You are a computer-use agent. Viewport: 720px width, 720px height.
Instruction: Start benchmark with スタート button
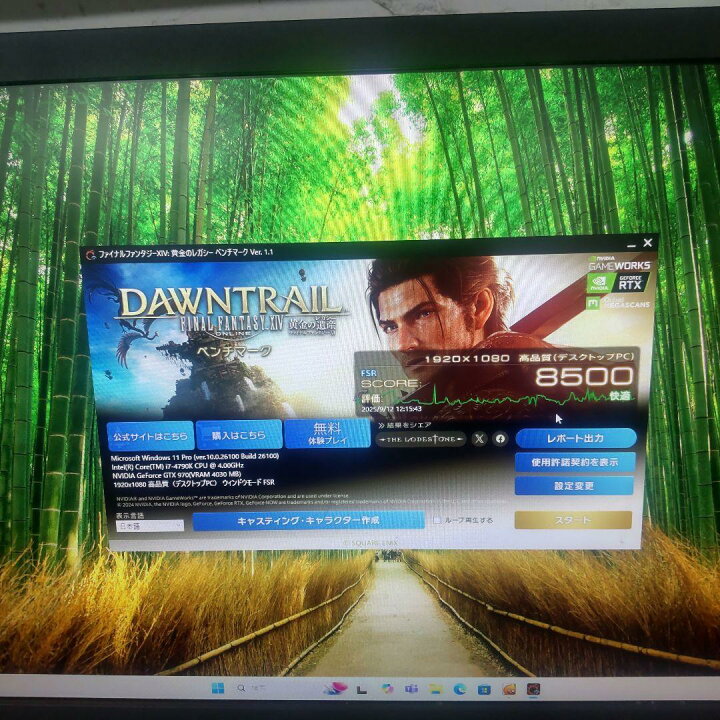(x=573, y=520)
